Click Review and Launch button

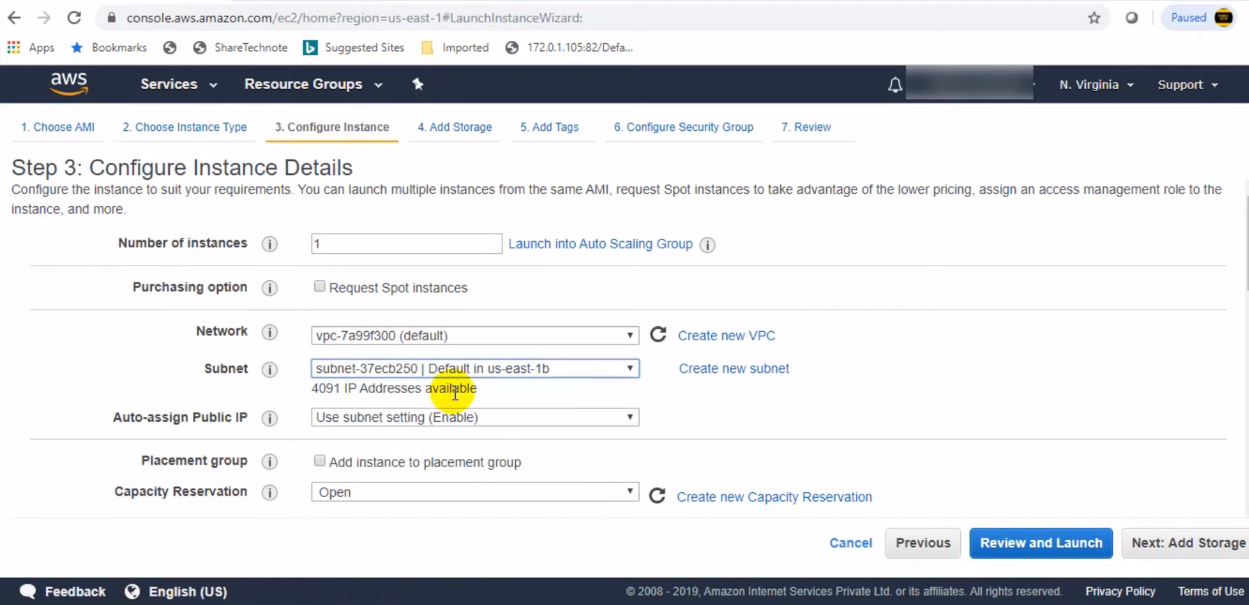click(1041, 543)
